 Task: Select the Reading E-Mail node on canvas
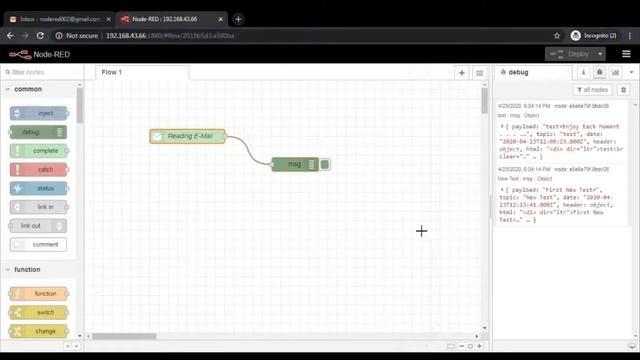click(188, 136)
